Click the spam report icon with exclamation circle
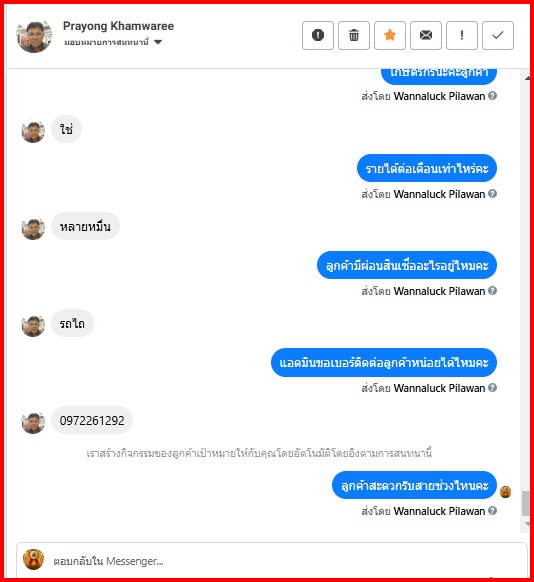Image resolution: width=534 pixels, height=582 pixels. click(318, 35)
